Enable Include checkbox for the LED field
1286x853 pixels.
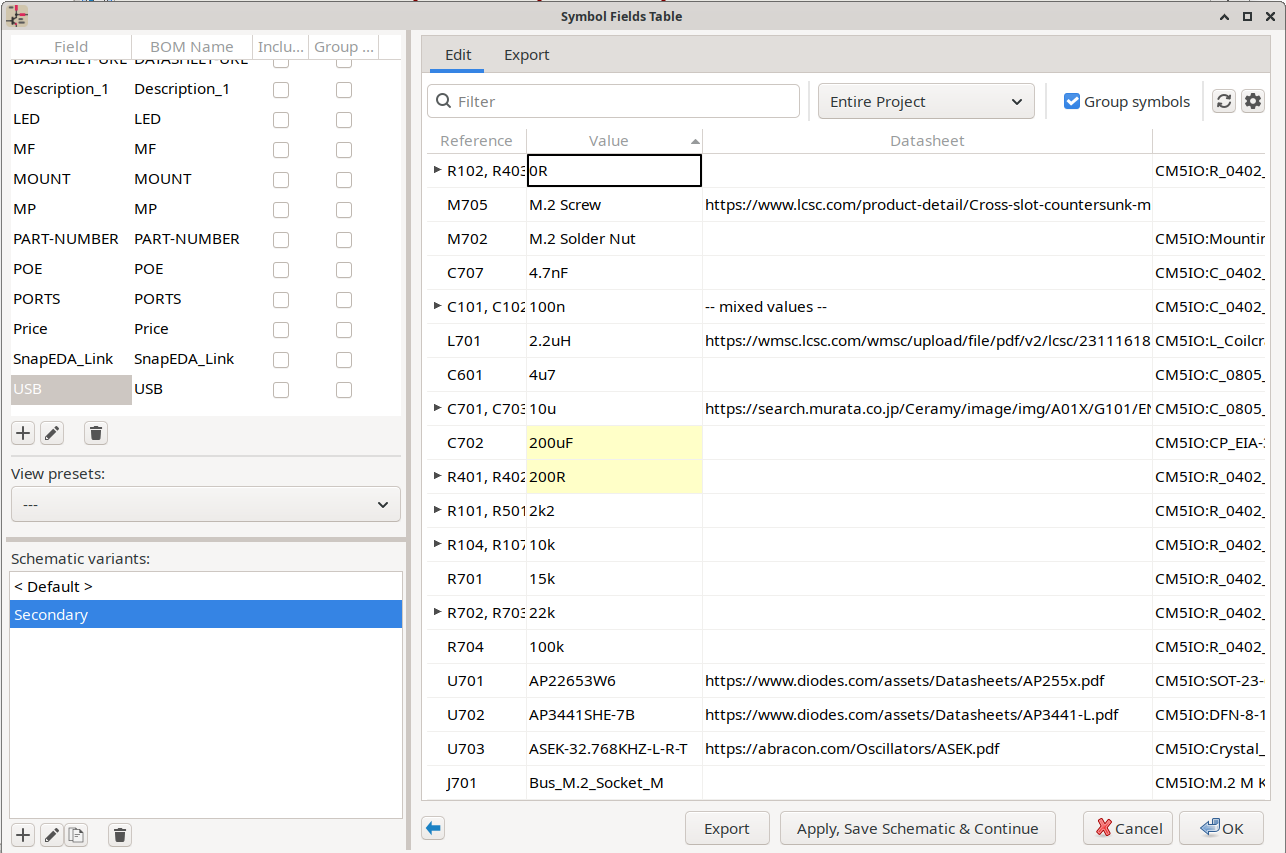click(x=281, y=119)
